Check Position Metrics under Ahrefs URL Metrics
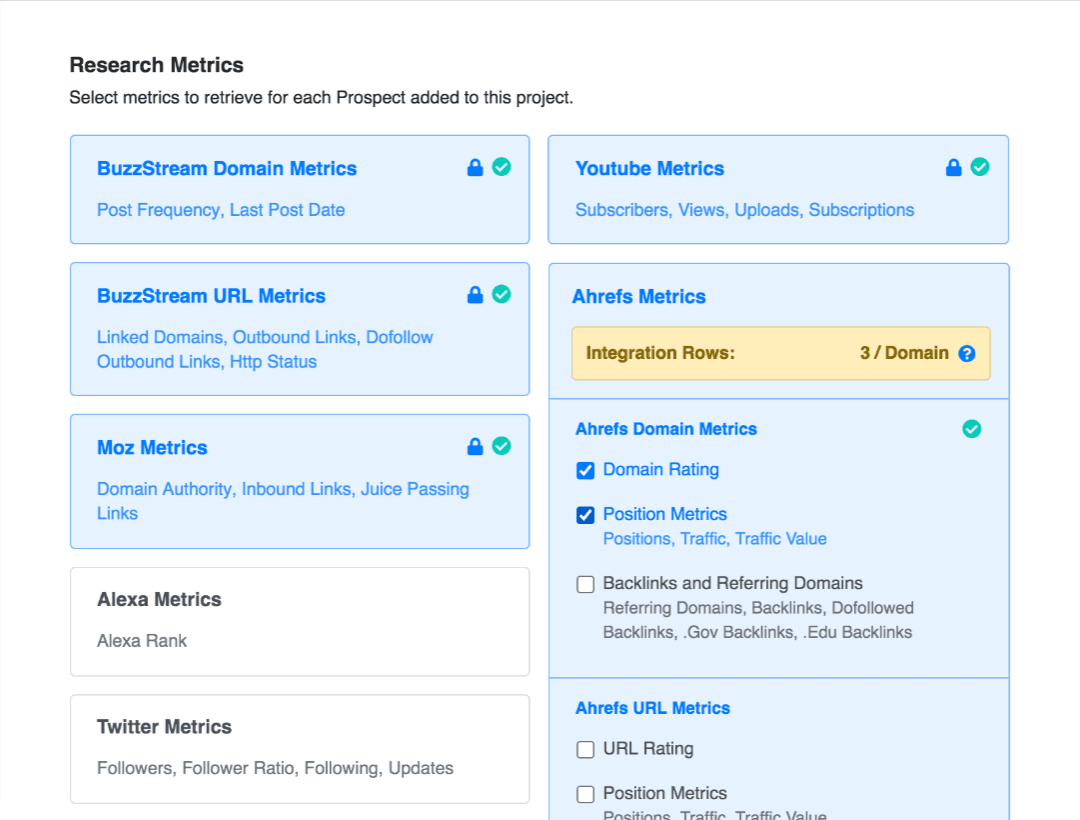Viewport: 1080px width, 820px height. click(585, 794)
